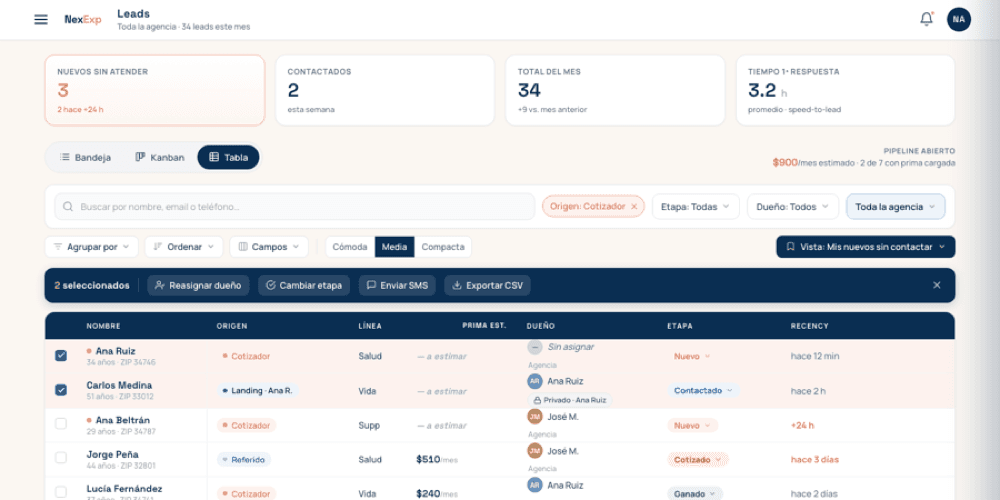This screenshot has width=1000, height=500.
Task: Click the AR avatar in Carlos Medina row
Action: coord(534,381)
